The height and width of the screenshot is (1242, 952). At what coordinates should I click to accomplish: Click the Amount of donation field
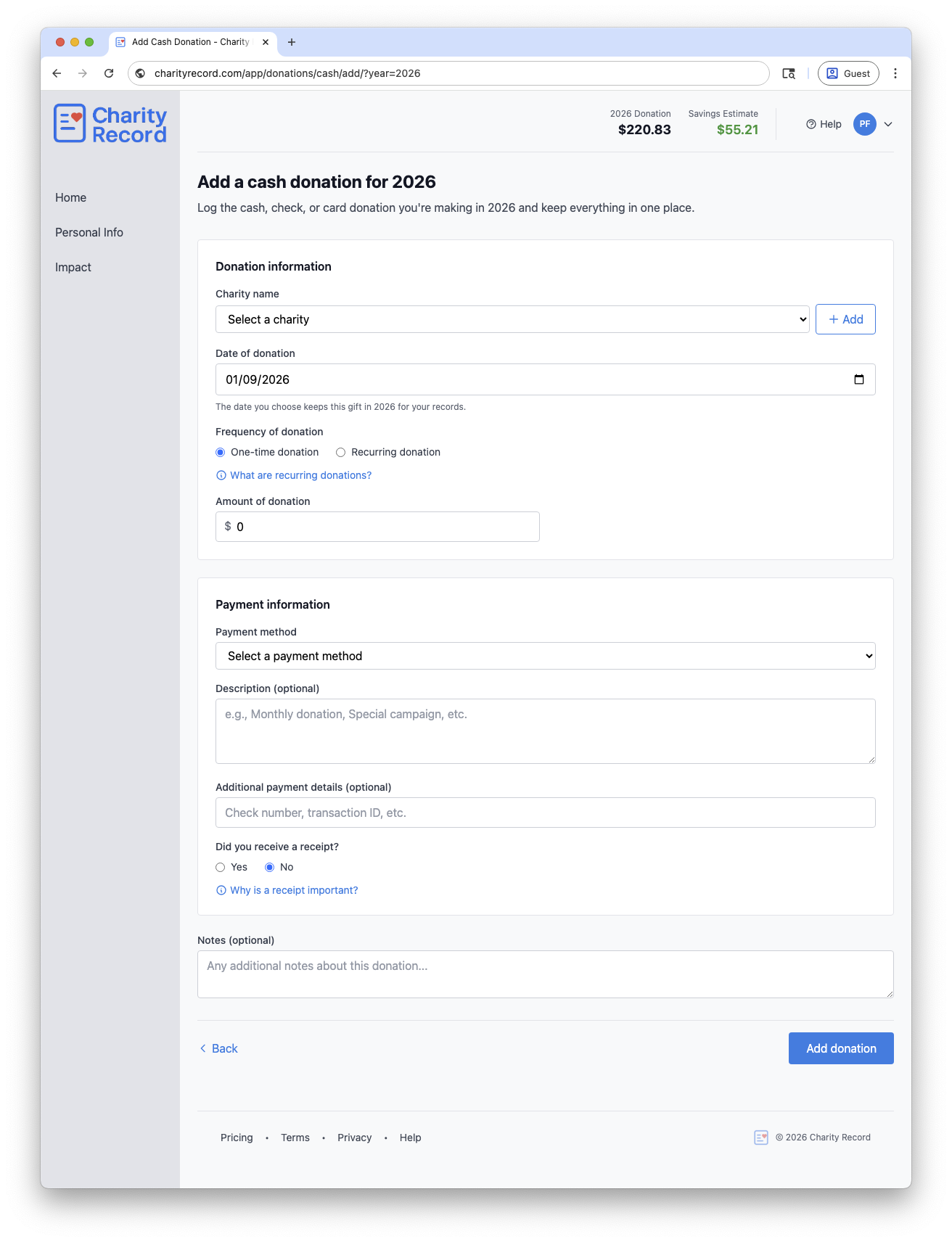[x=385, y=527]
